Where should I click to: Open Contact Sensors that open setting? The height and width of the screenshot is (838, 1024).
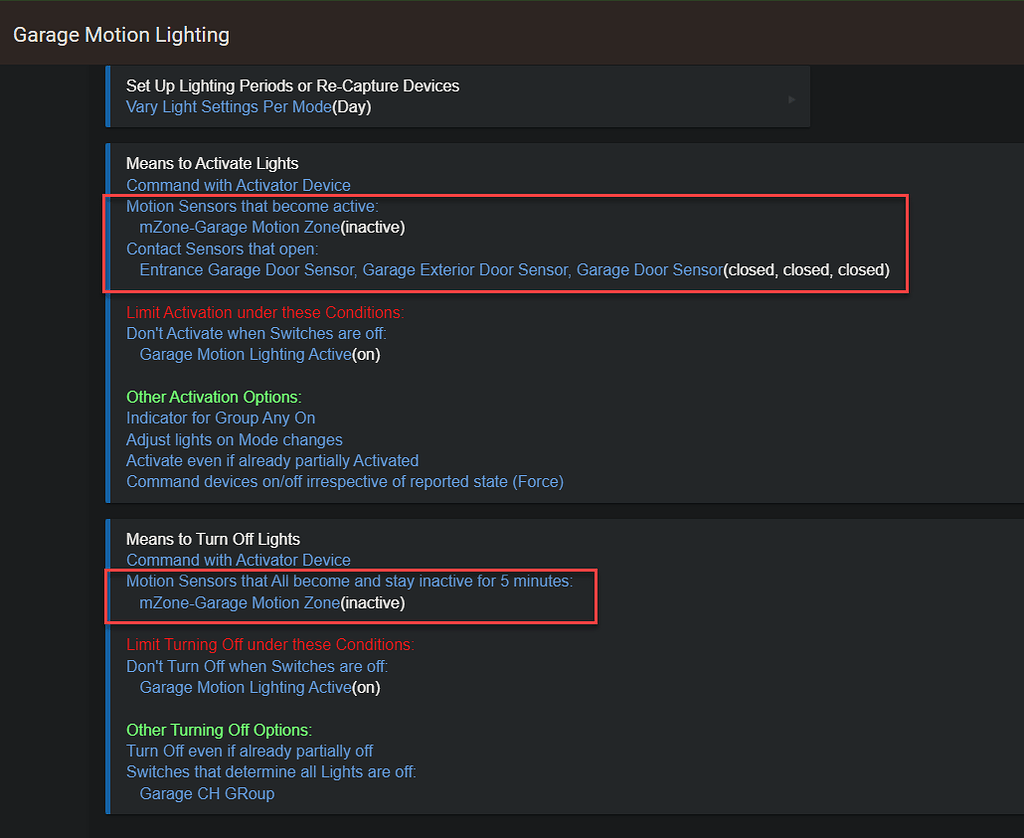coord(222,249)
